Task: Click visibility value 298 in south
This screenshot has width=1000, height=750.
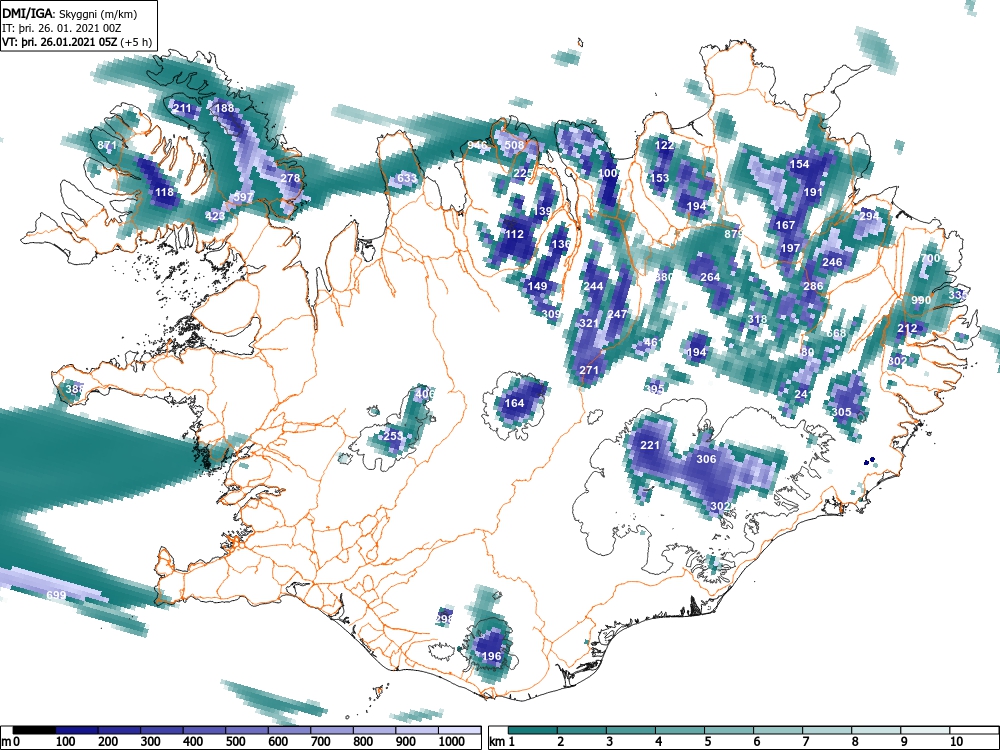Action: (x=444, y=619)
